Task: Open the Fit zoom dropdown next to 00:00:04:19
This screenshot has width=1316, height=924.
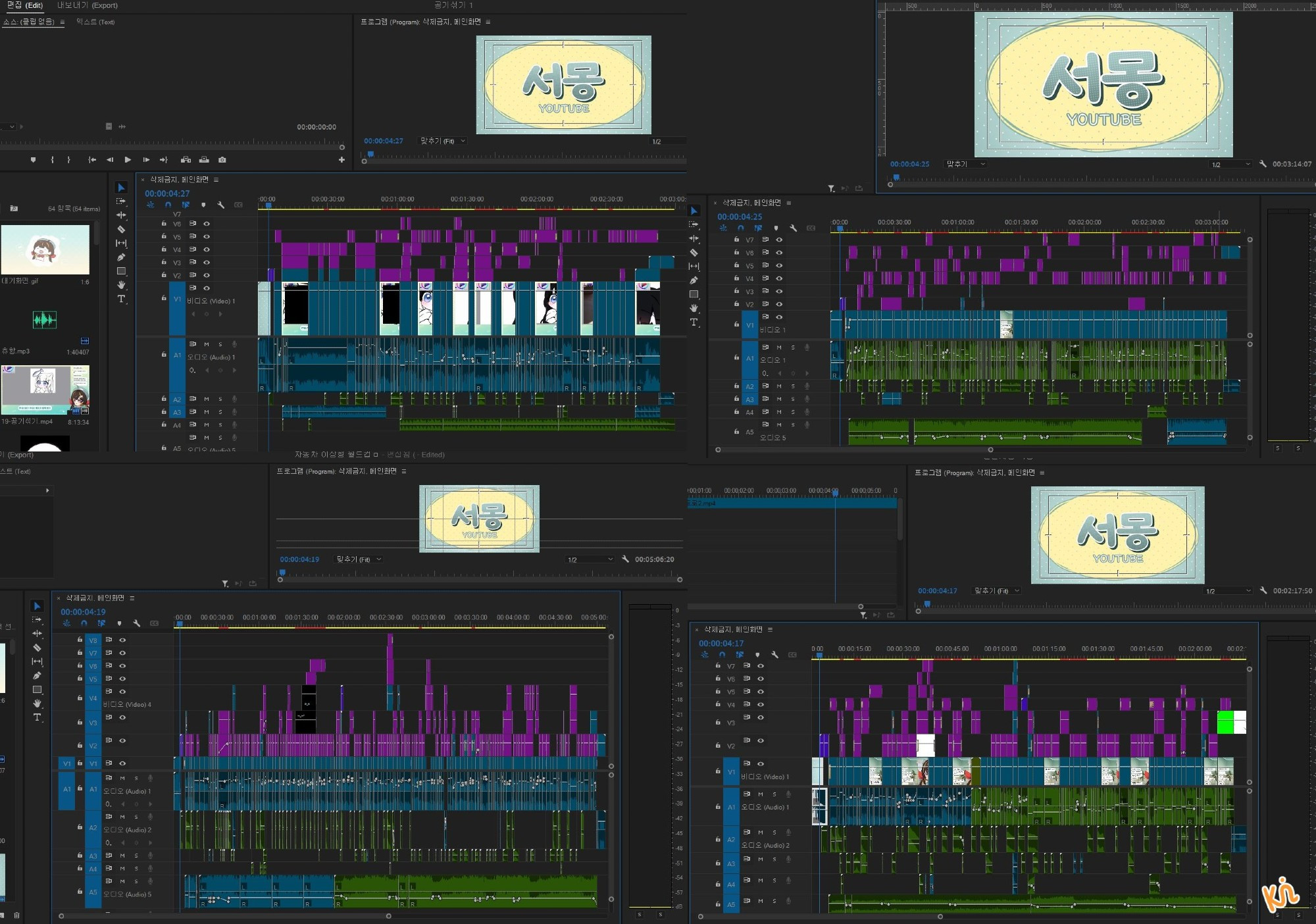Action: tap(359, 559)
